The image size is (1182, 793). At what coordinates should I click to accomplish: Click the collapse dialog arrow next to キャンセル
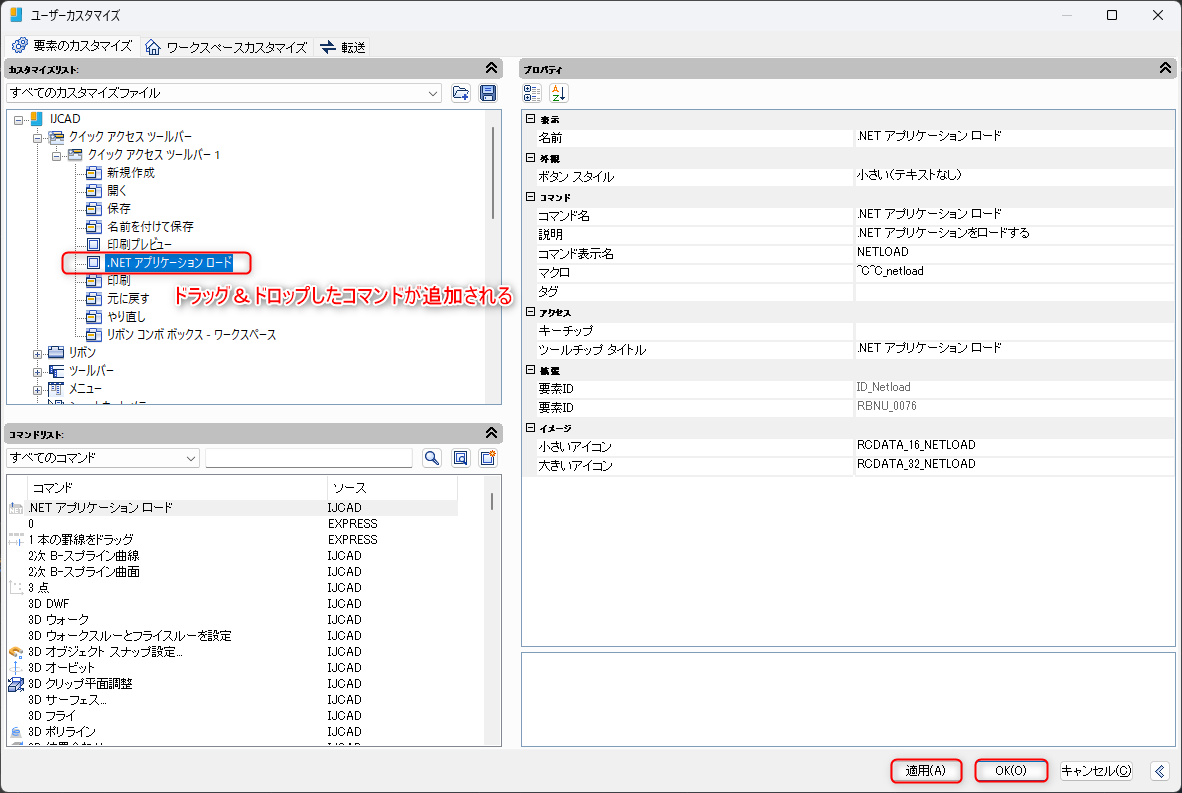click(1160, 770)
